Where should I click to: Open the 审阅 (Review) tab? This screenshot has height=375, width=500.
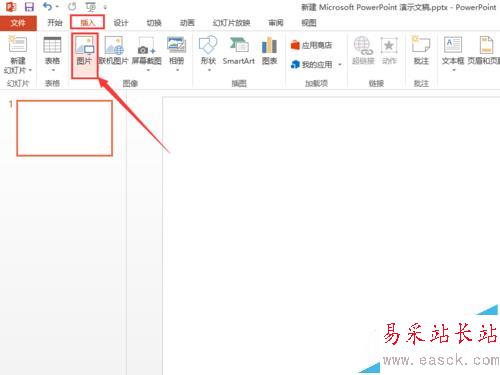click(x=276, y=23)
